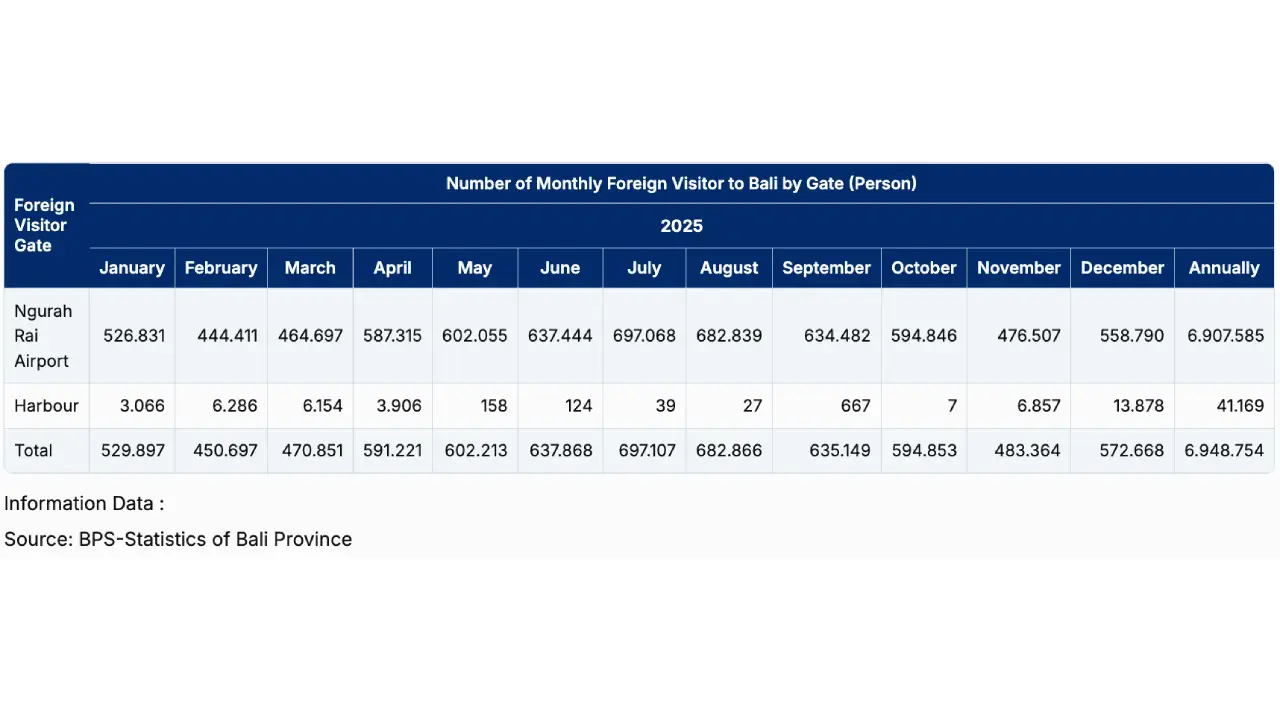Select annual total cell 6.948.754
This screenshot has width=1280, height=720.
[1224, 451]
